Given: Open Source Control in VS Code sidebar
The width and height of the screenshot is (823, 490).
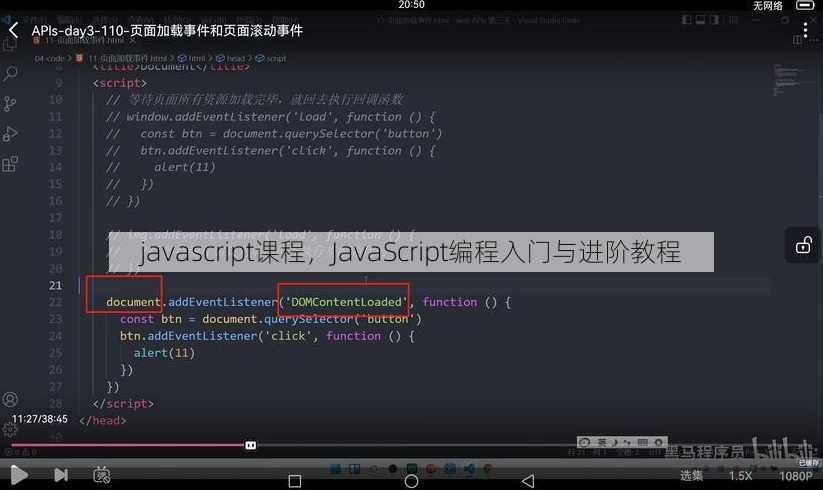Looking at the screenshot, I should [x=10, y=103].
